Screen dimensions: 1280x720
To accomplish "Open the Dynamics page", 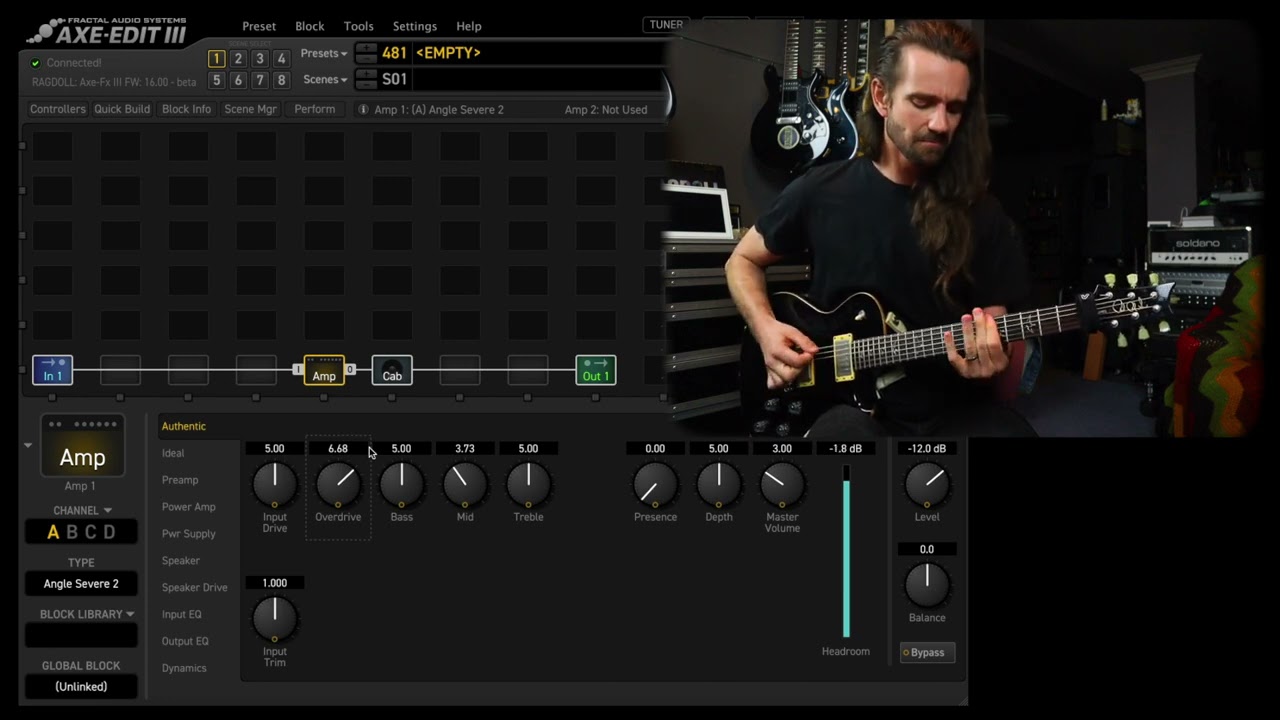I will [x=184, y=668].
